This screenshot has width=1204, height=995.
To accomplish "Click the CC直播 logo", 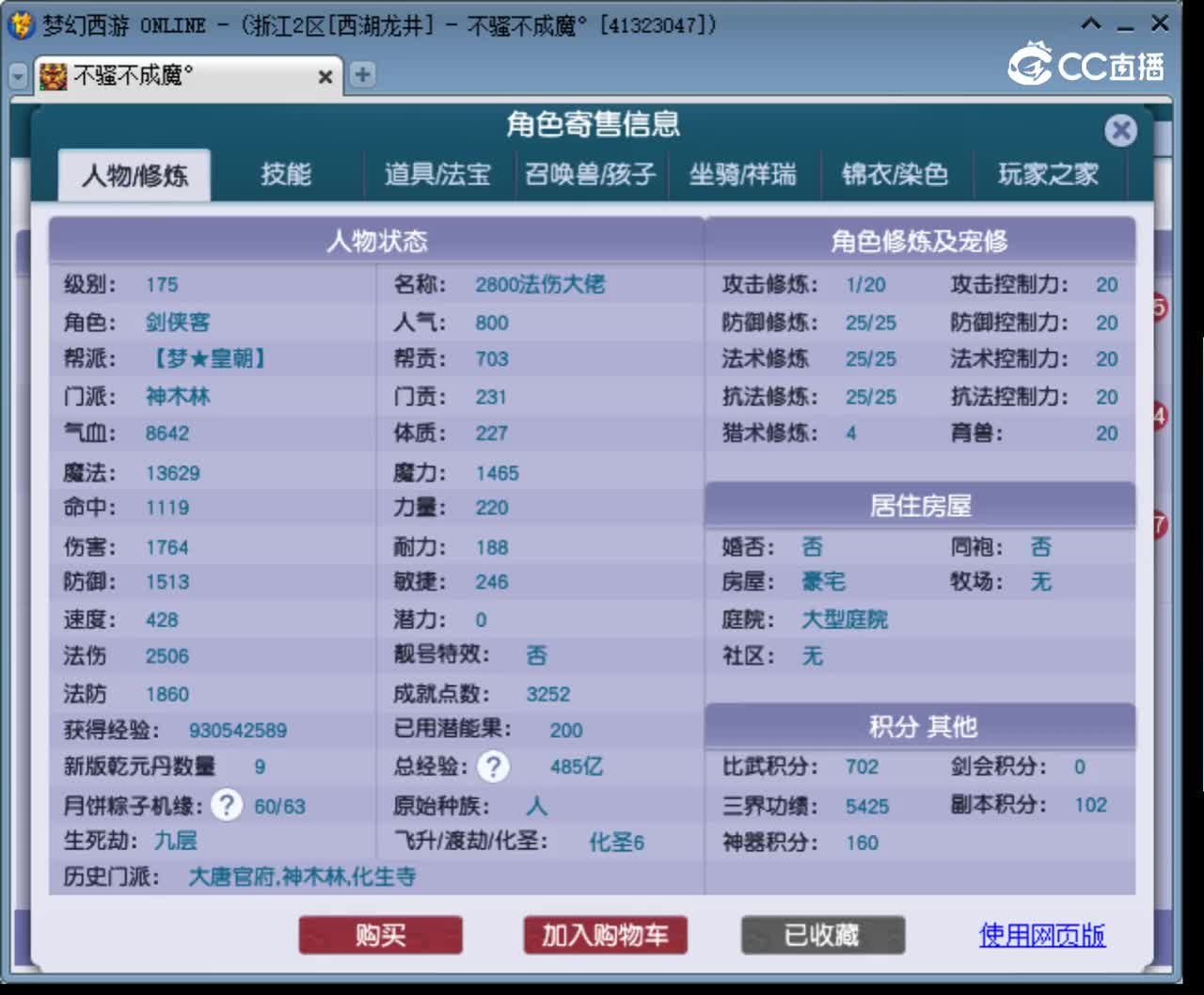I will click(x=1086, y=64).
